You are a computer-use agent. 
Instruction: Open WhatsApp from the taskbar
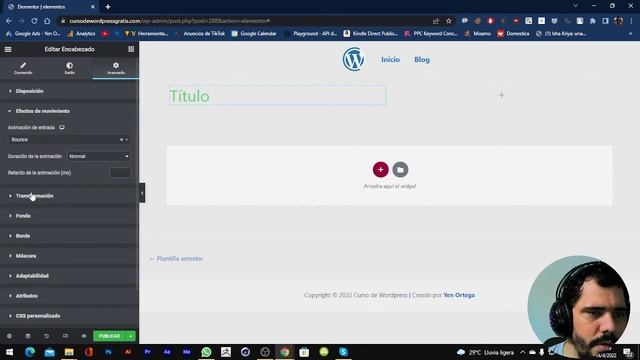click(206, 352)
